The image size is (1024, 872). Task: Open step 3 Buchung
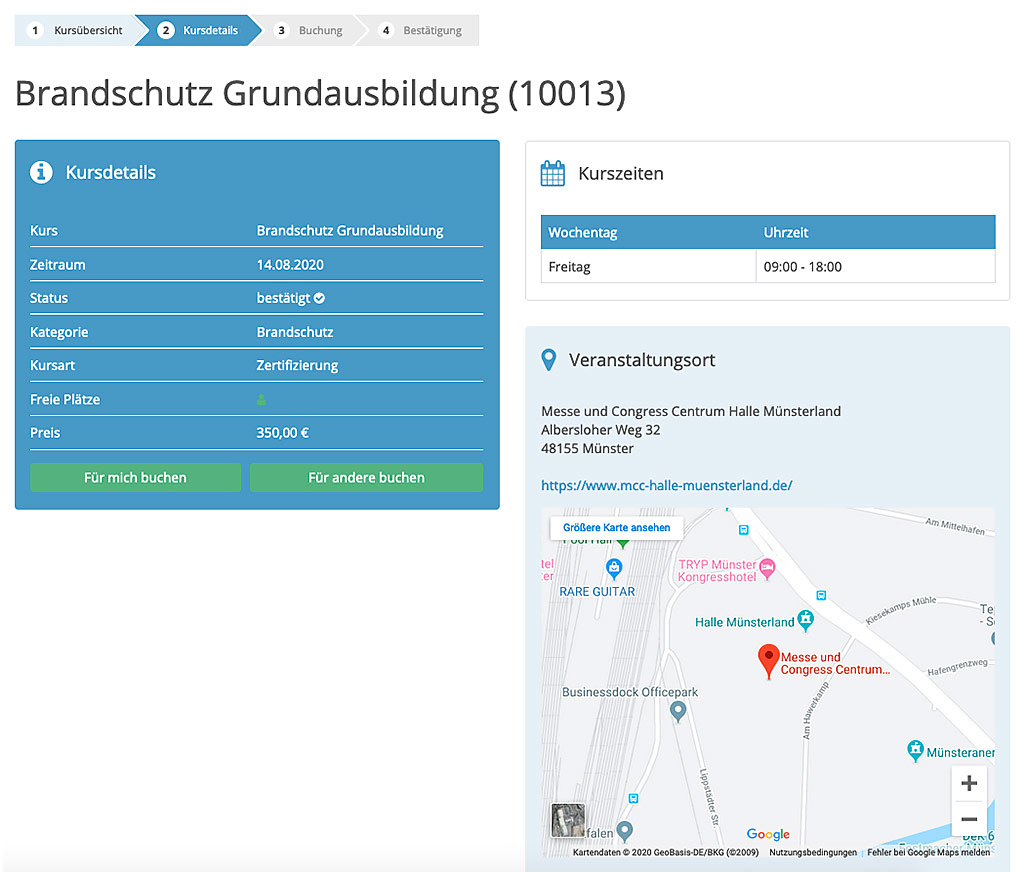pos(310,30)
